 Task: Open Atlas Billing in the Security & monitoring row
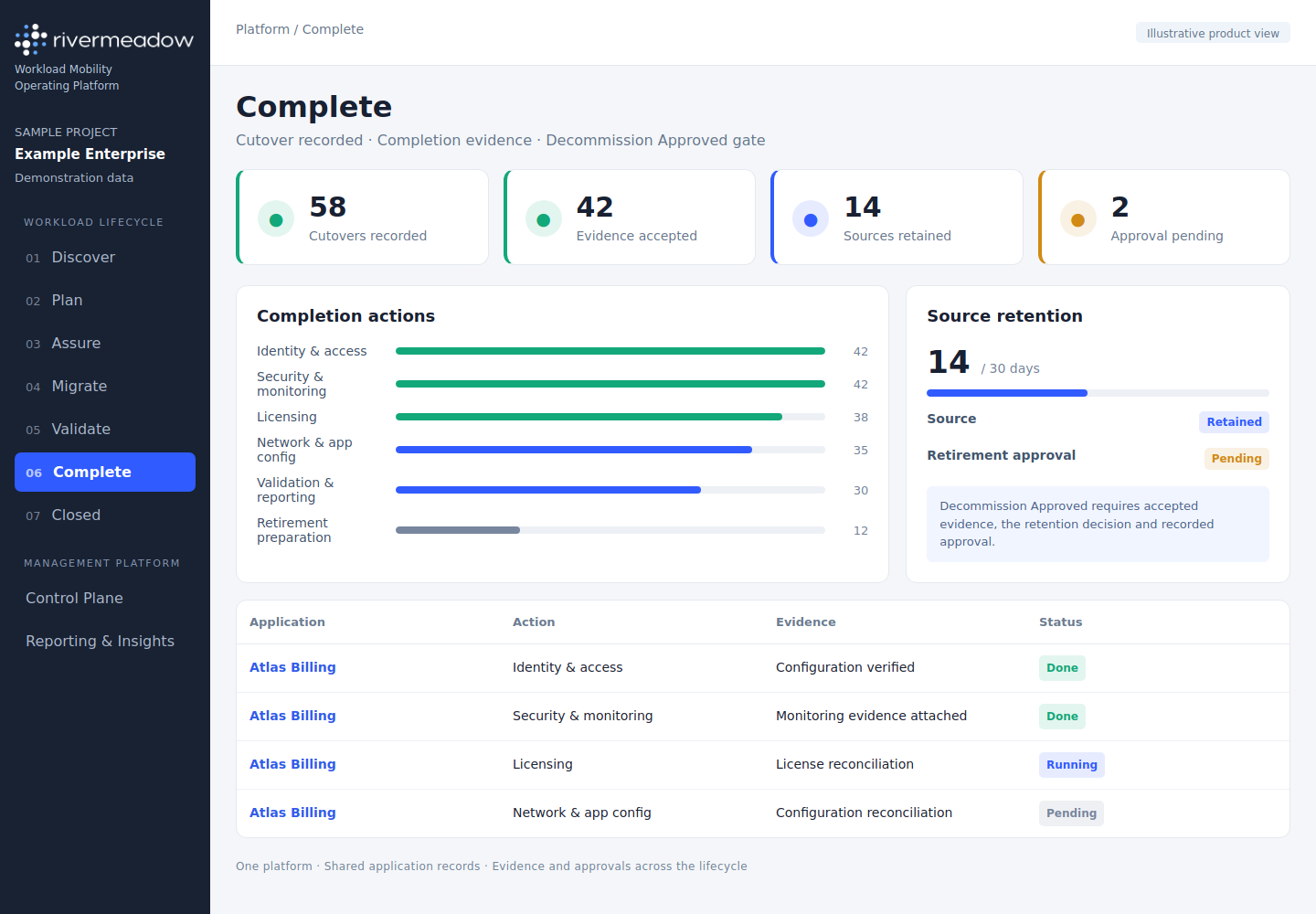click(x=292, y=716)
